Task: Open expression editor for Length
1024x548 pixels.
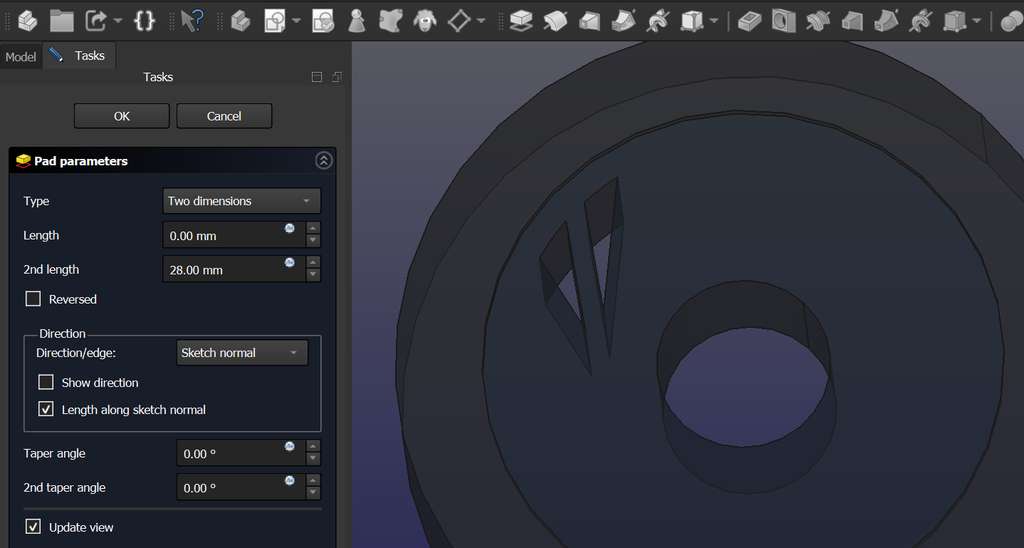Action: tap(290, 228)
